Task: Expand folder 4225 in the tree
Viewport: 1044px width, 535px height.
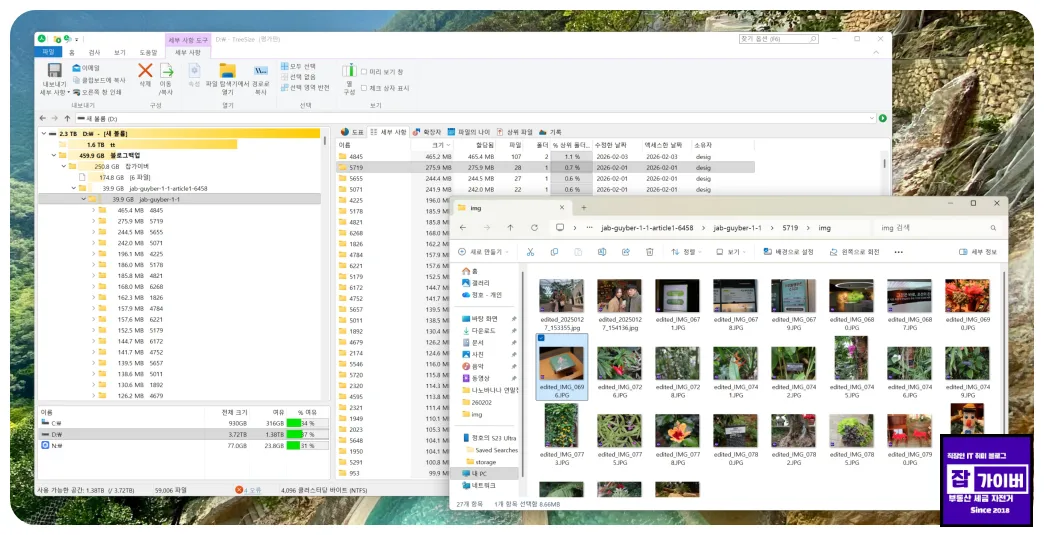Action: click(93, 254)
